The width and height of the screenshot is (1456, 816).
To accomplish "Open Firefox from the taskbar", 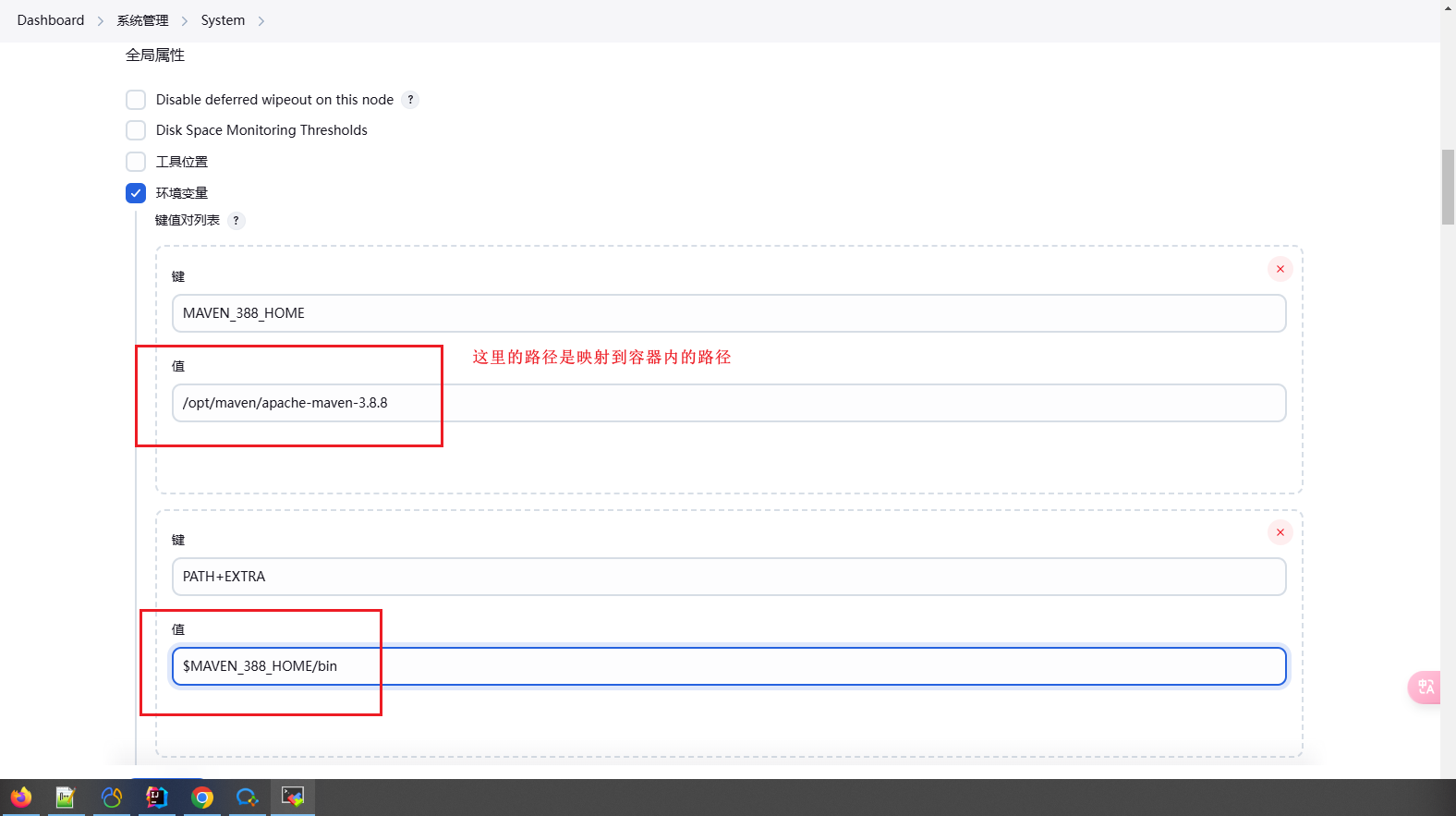I will coord(20,797).
